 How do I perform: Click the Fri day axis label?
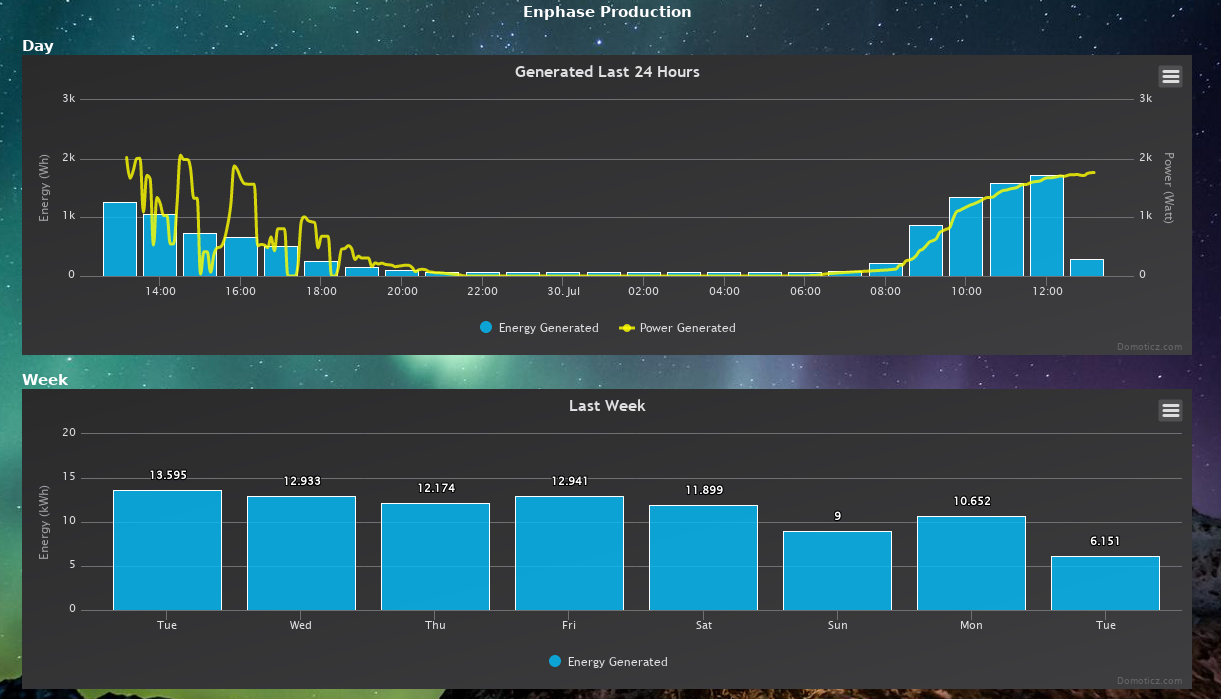tap(569, 625)
